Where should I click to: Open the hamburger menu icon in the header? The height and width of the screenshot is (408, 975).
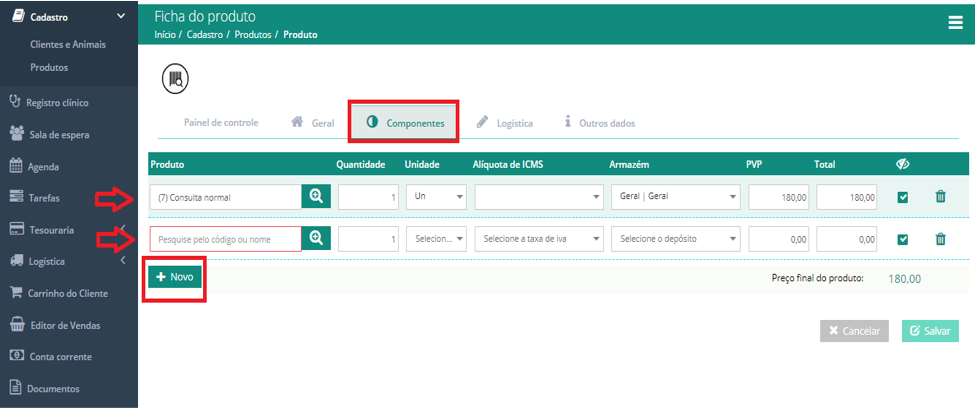point(954,23)
